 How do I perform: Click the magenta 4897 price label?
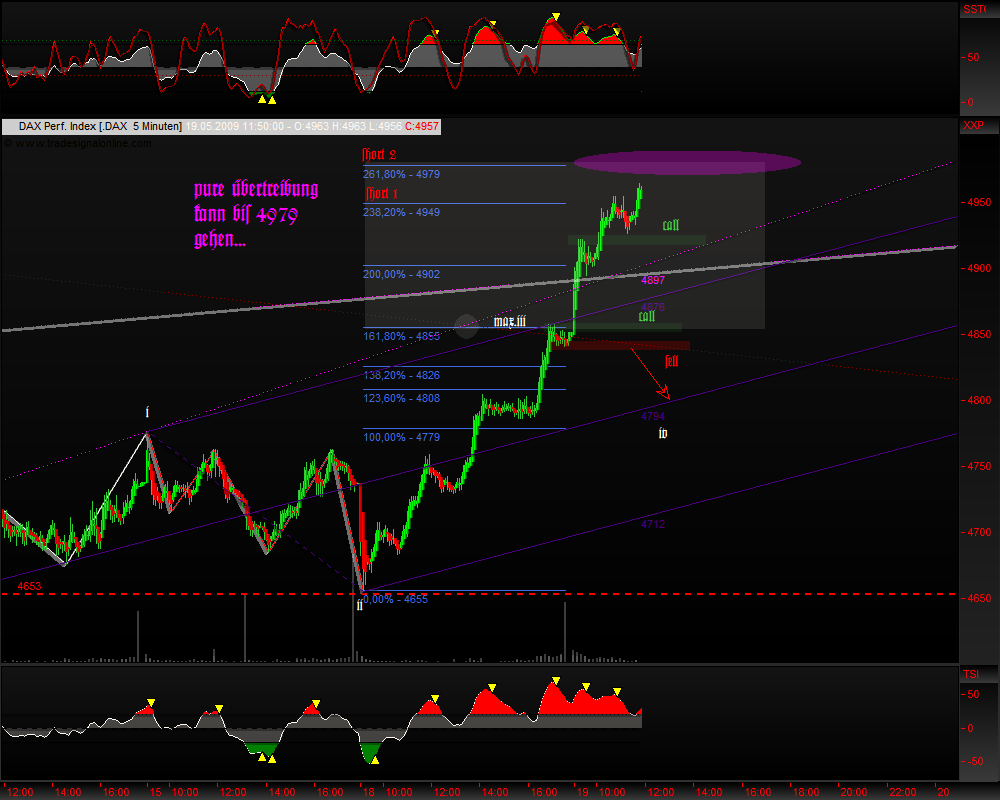pyautogui.click(x=653, y=280)
